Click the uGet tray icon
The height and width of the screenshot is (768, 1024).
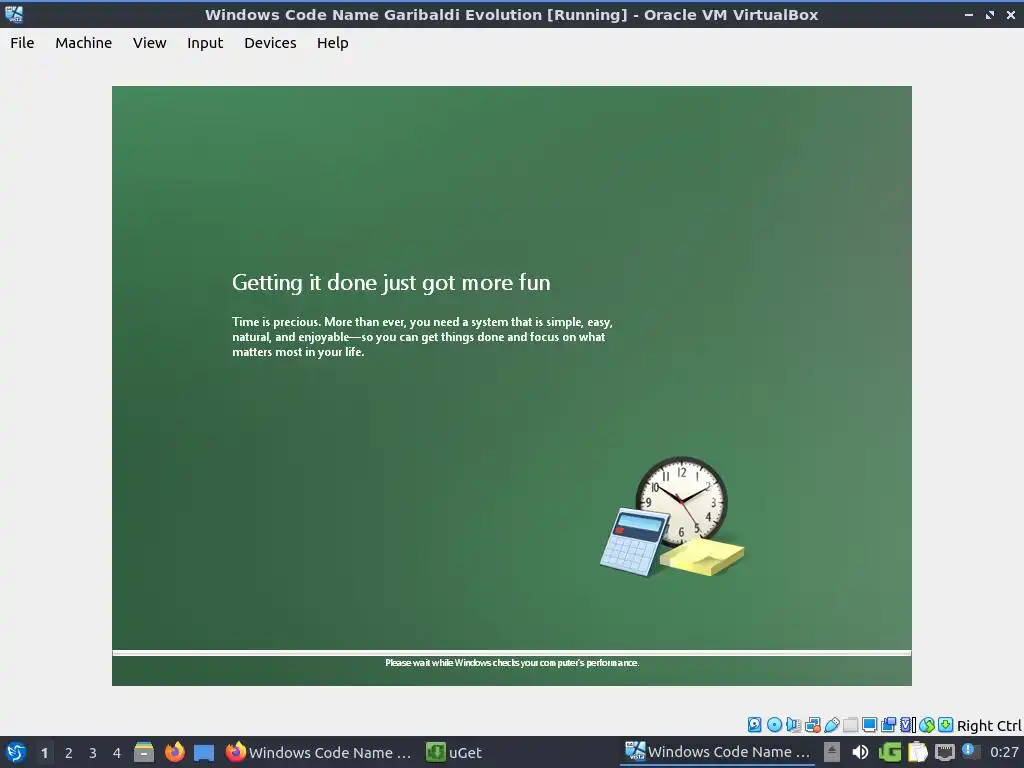889,752
